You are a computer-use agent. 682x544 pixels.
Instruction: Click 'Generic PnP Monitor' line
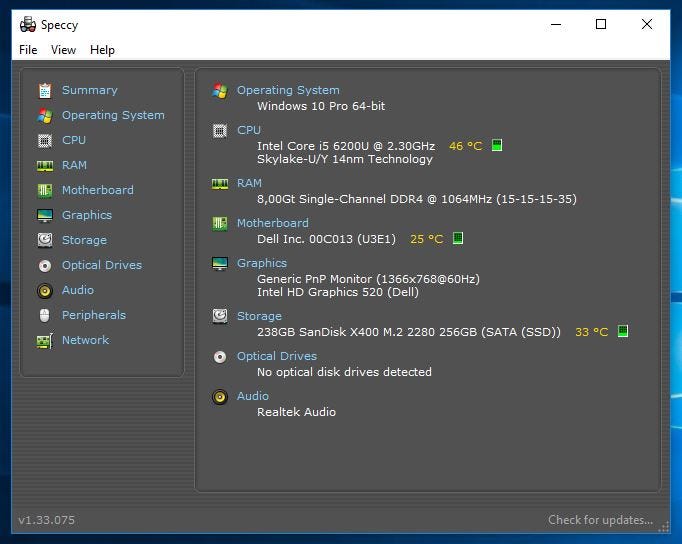(368, 279)
